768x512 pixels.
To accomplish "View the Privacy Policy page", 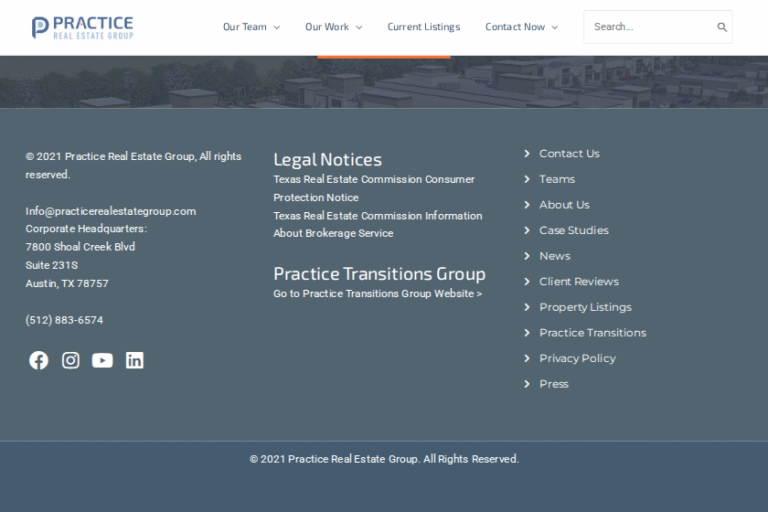I will pyautogui.click(x=577, y=359).
